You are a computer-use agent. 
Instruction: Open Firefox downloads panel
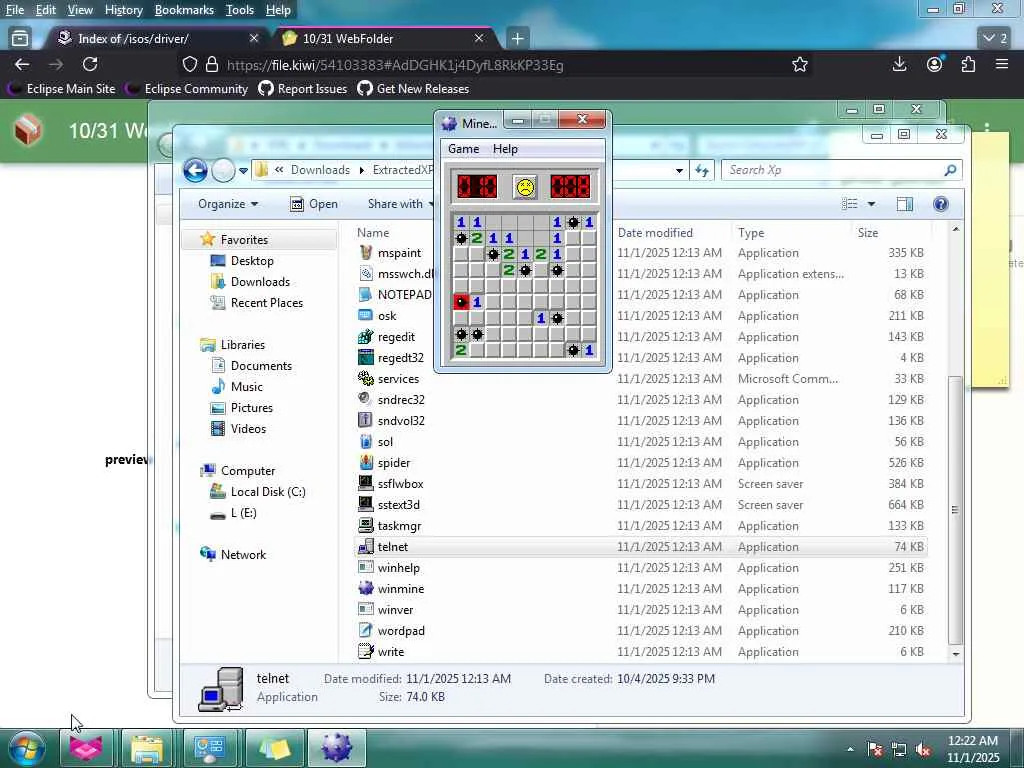tap(899, 64)
